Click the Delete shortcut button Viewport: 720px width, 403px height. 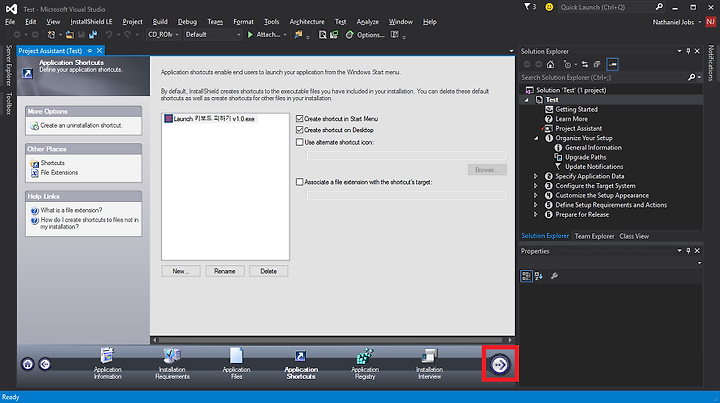pyautogui.click(x=269, y=271)
